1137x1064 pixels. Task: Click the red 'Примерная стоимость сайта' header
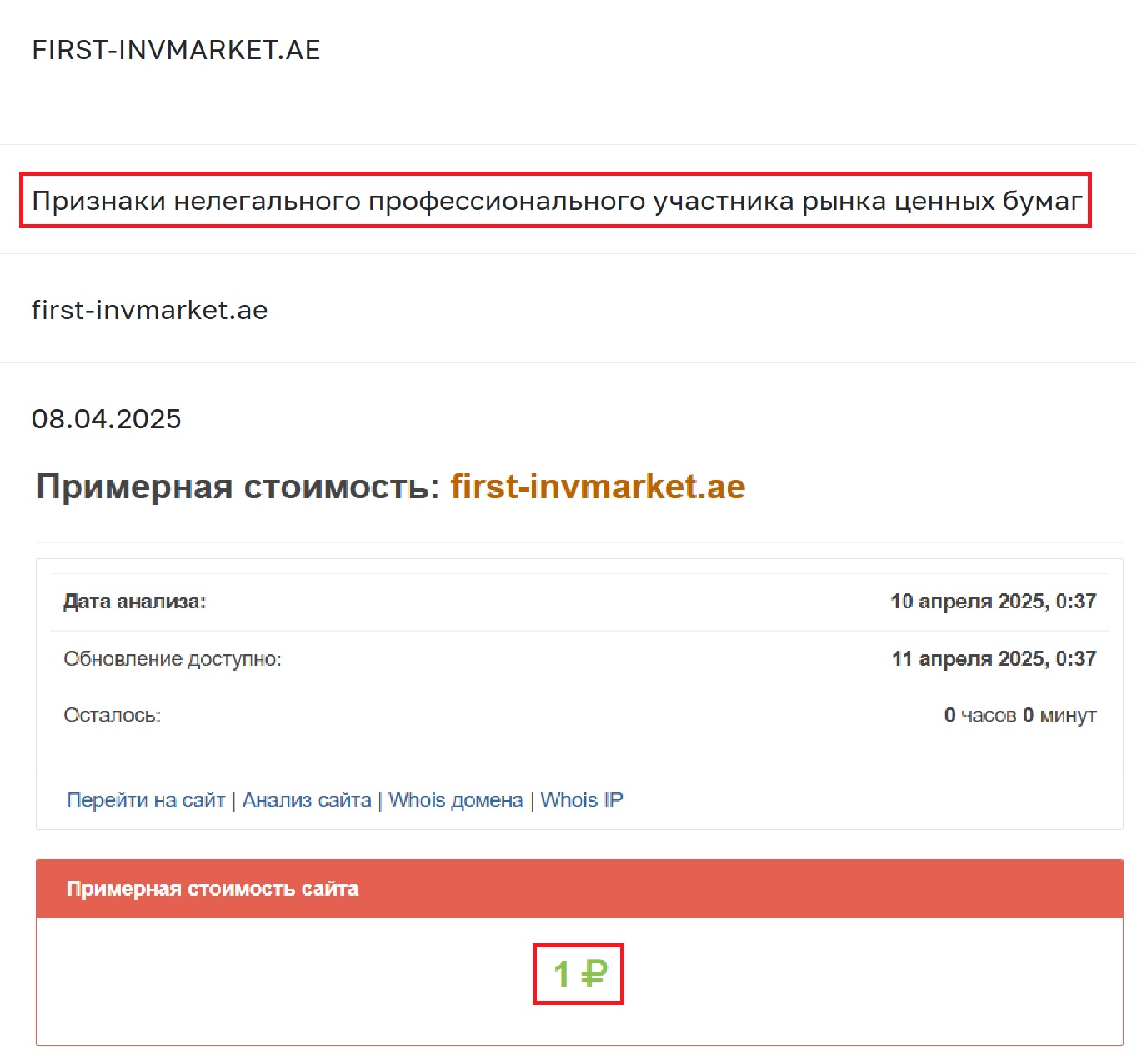coord(213,889)
